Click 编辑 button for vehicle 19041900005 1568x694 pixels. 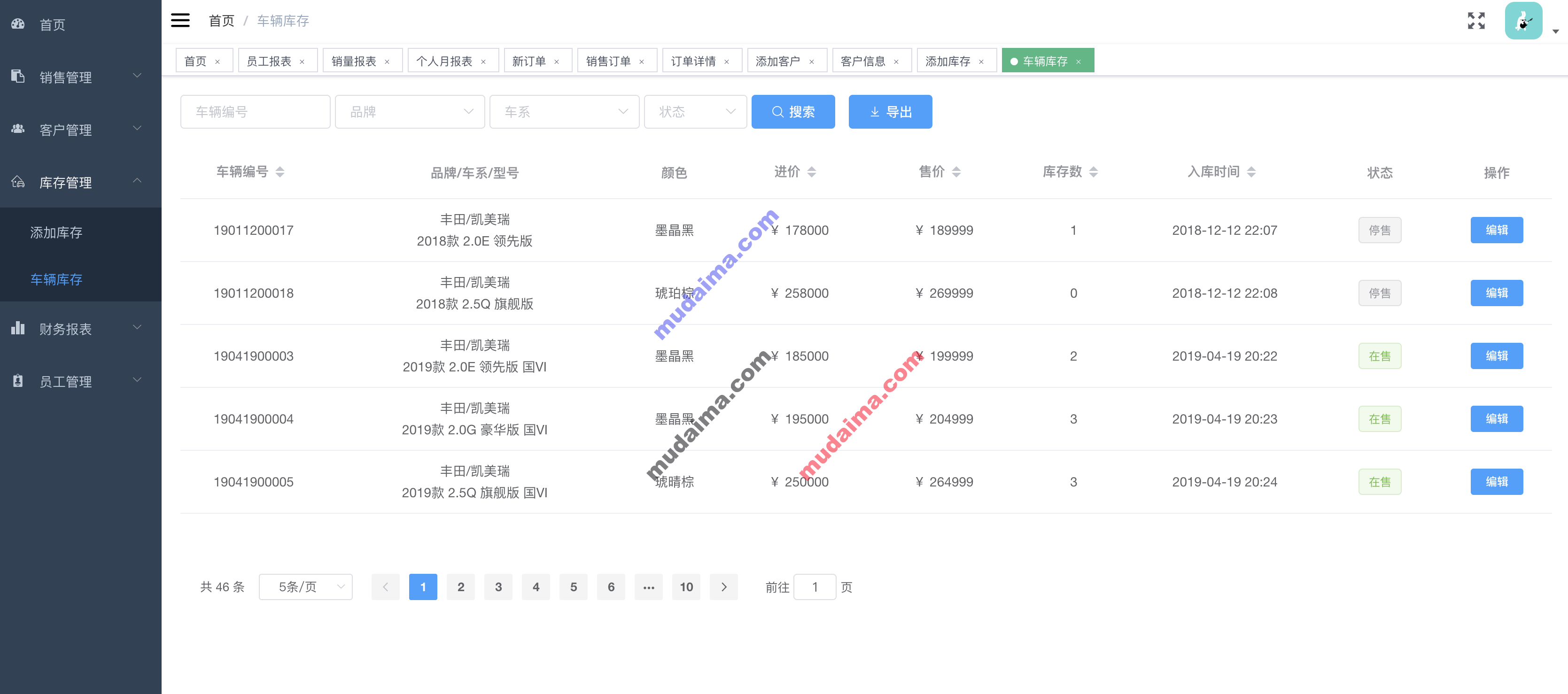[x=1496, y=482]
